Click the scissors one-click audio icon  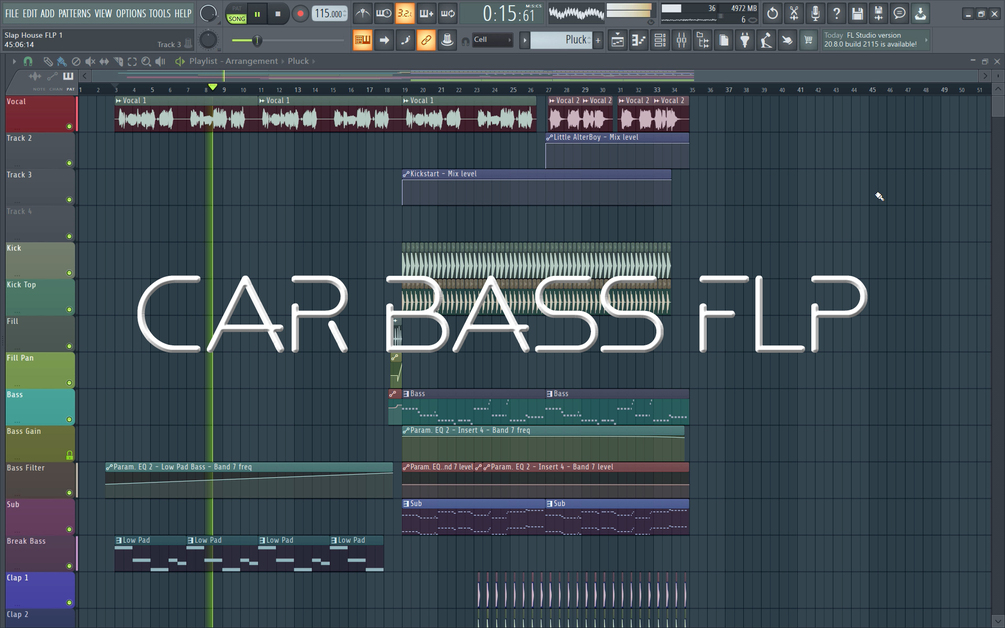pos(793,13)
